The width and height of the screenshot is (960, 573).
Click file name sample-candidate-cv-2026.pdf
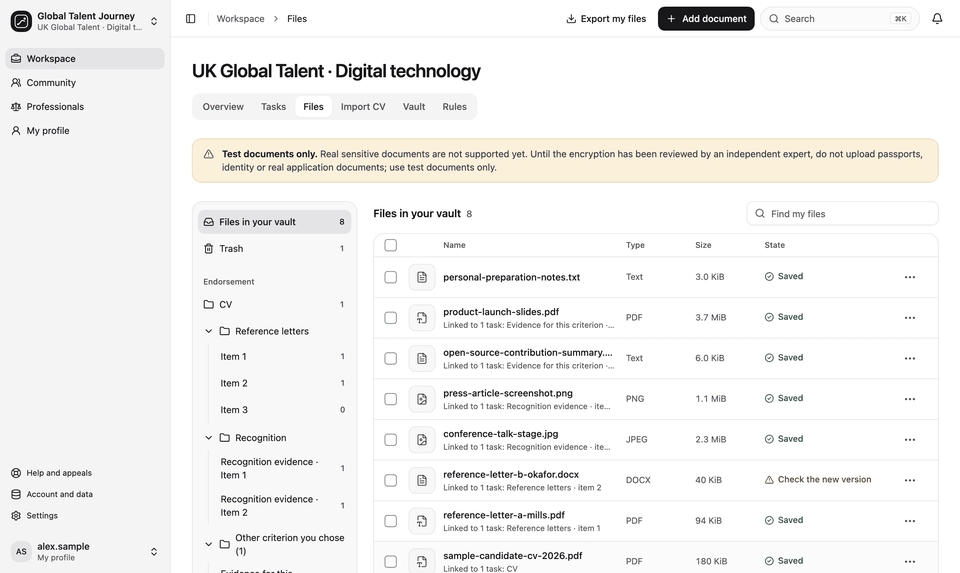512,556
